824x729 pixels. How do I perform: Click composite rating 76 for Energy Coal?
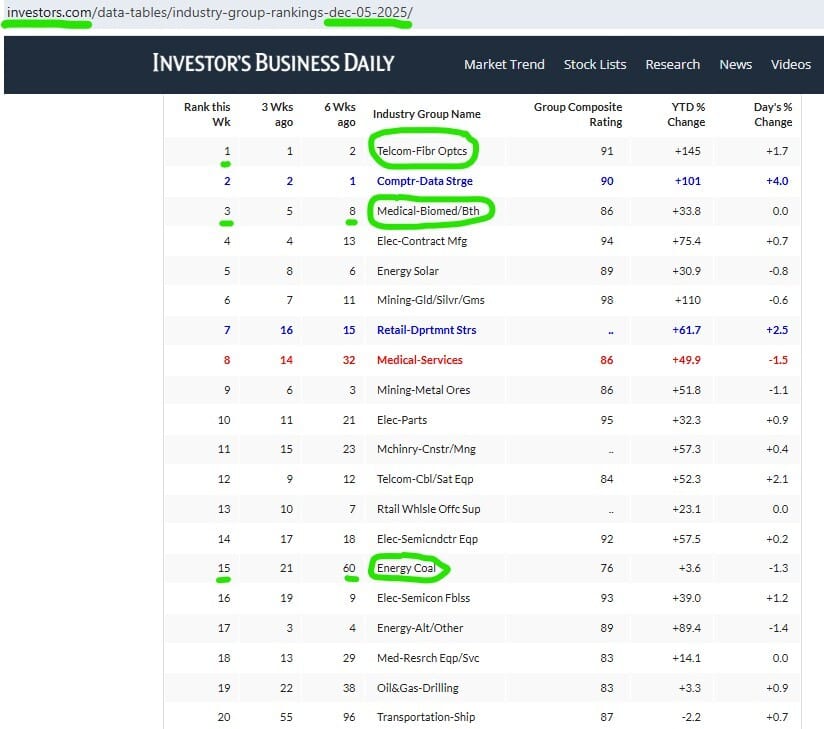coord(606,568)
